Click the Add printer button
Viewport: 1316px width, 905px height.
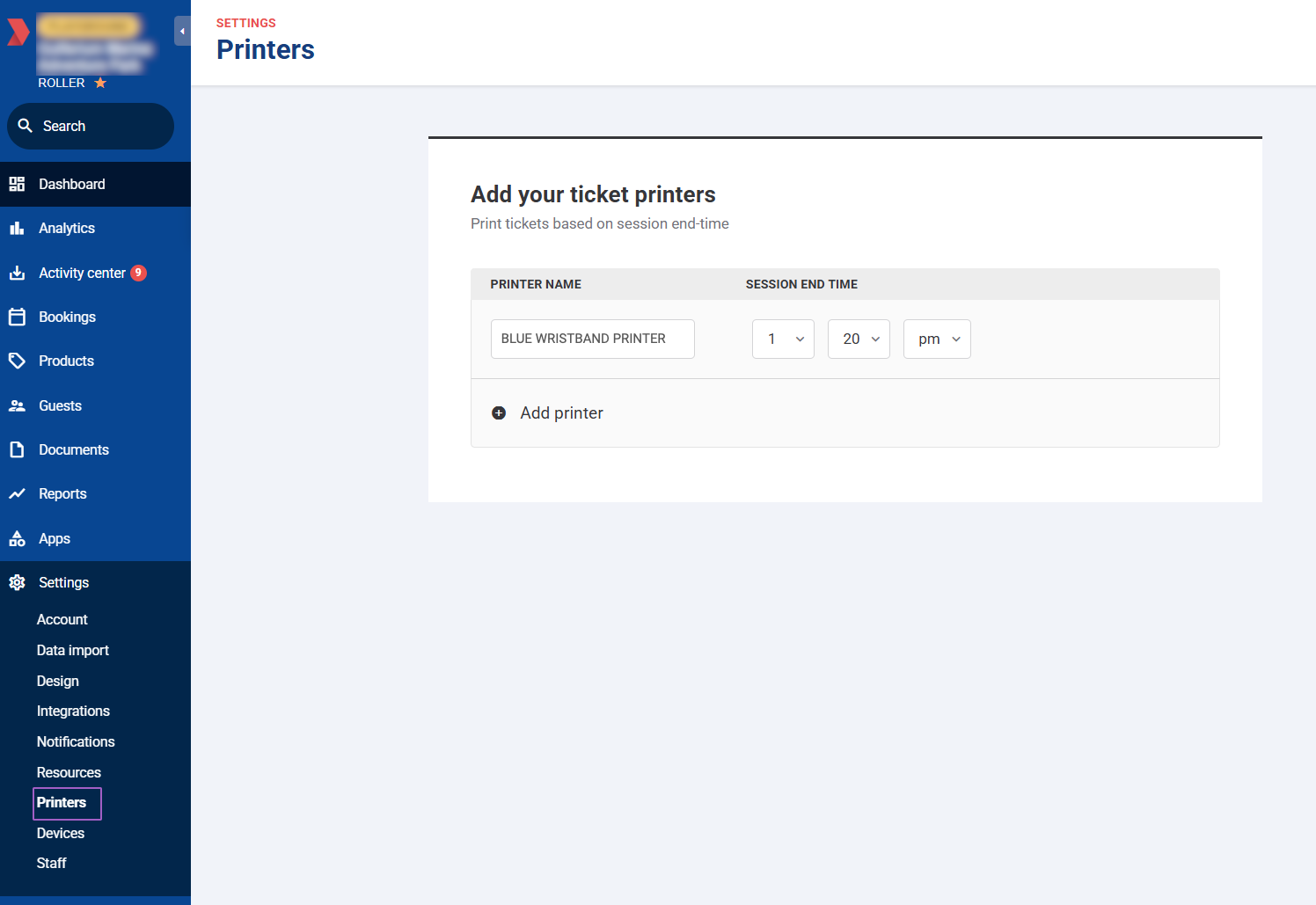(547, 412)
